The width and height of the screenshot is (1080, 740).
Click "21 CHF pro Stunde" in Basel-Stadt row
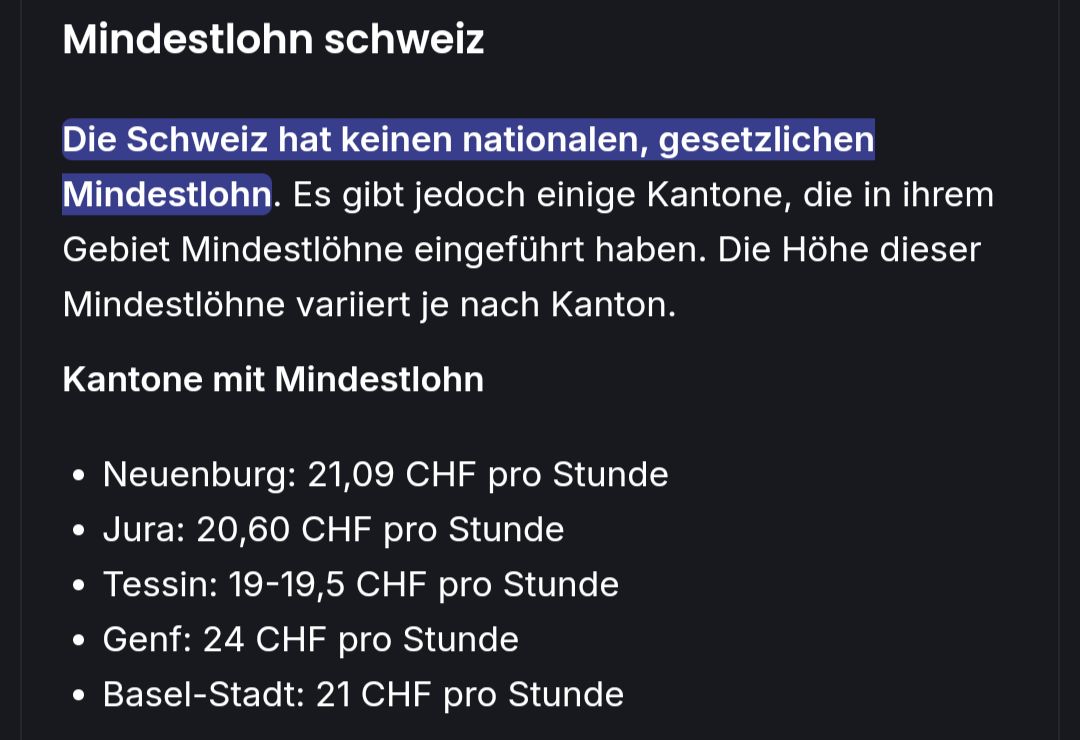point(470,695)
